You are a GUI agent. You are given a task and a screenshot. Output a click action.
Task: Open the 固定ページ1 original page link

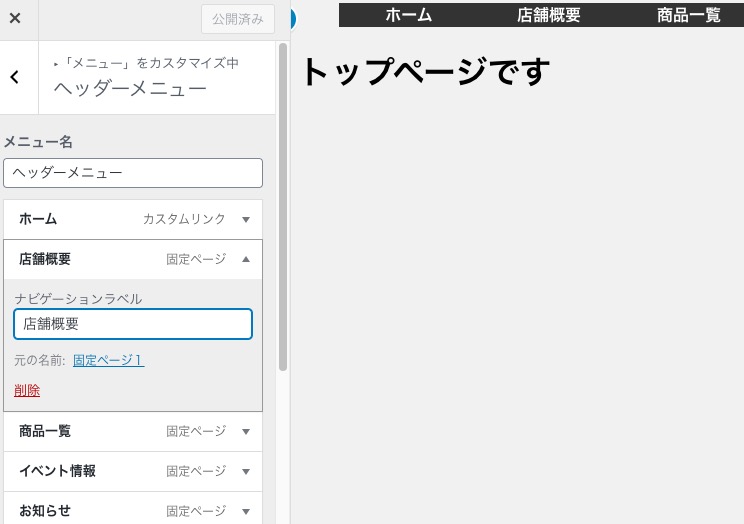[x=108, y=360]
